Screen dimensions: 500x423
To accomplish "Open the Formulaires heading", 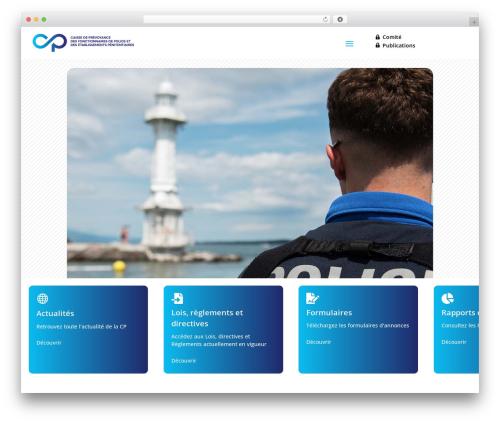I will (x=329, y=313).
